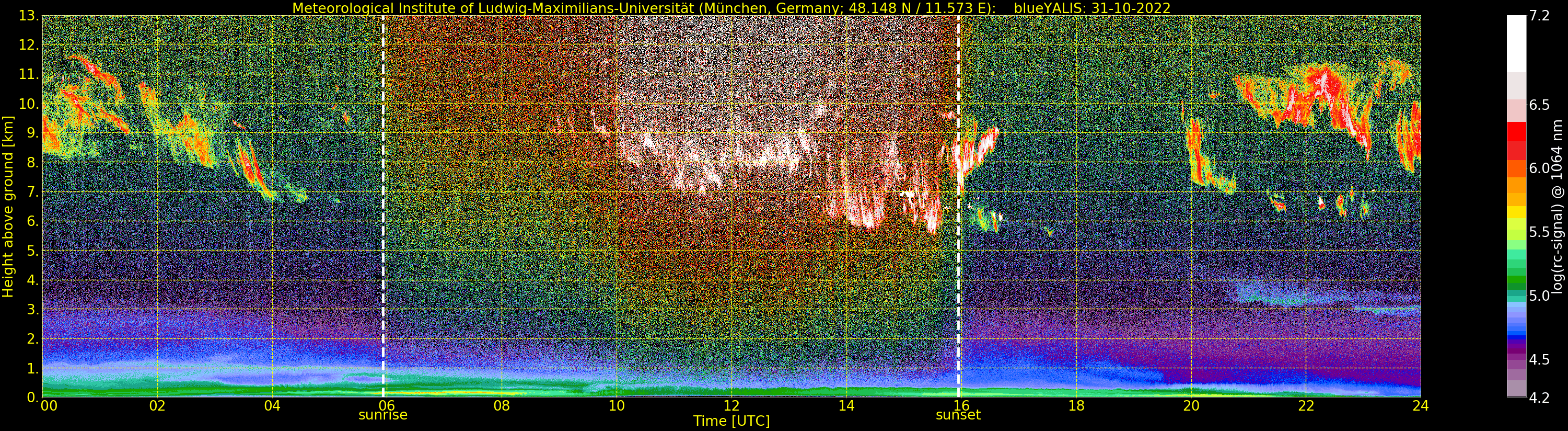Click the time axis tick label 14

846,405
